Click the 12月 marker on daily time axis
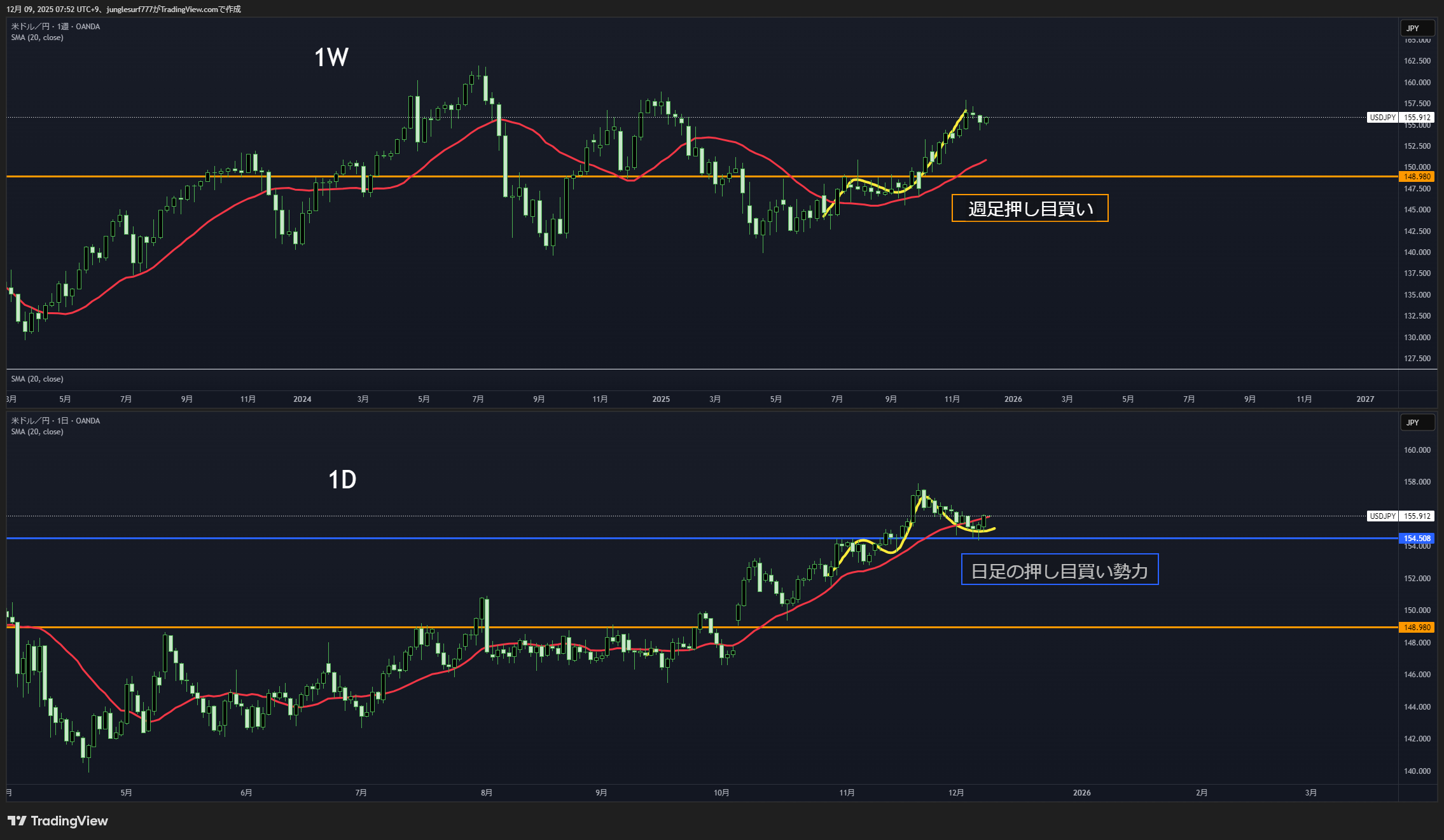Viewport: 1444px width, 840px height. point(955,793)
